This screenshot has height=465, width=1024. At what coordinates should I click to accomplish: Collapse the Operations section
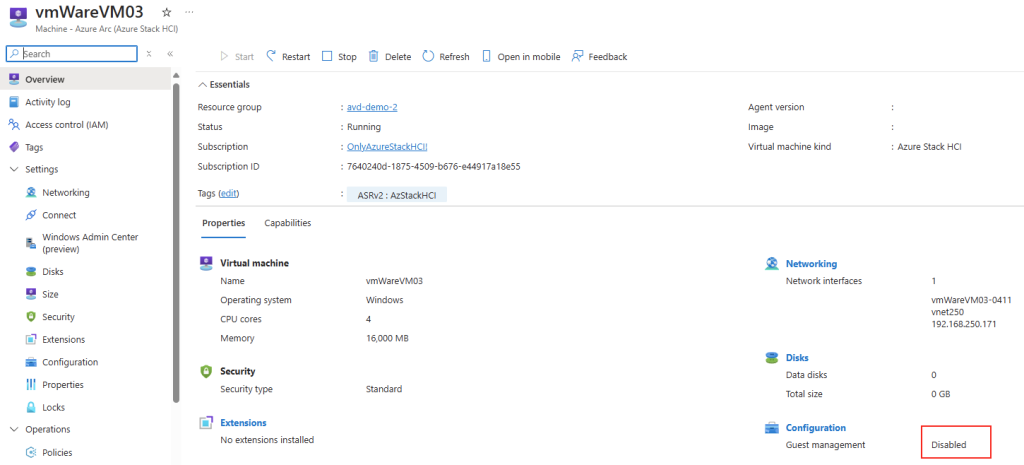point(14,429)
